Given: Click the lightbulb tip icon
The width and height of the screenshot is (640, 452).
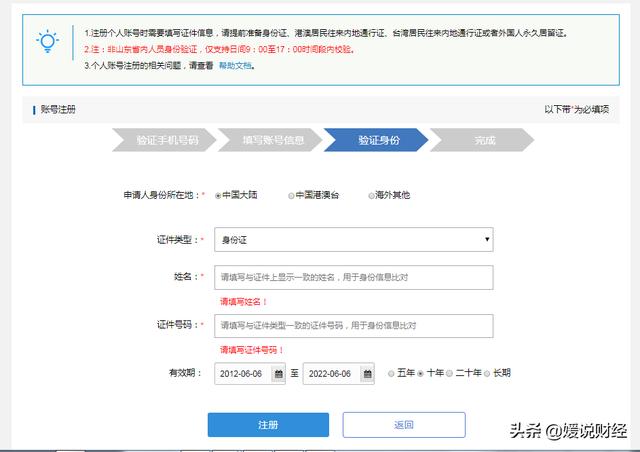Looking at the screenshot, I should [x=47, y=42].
